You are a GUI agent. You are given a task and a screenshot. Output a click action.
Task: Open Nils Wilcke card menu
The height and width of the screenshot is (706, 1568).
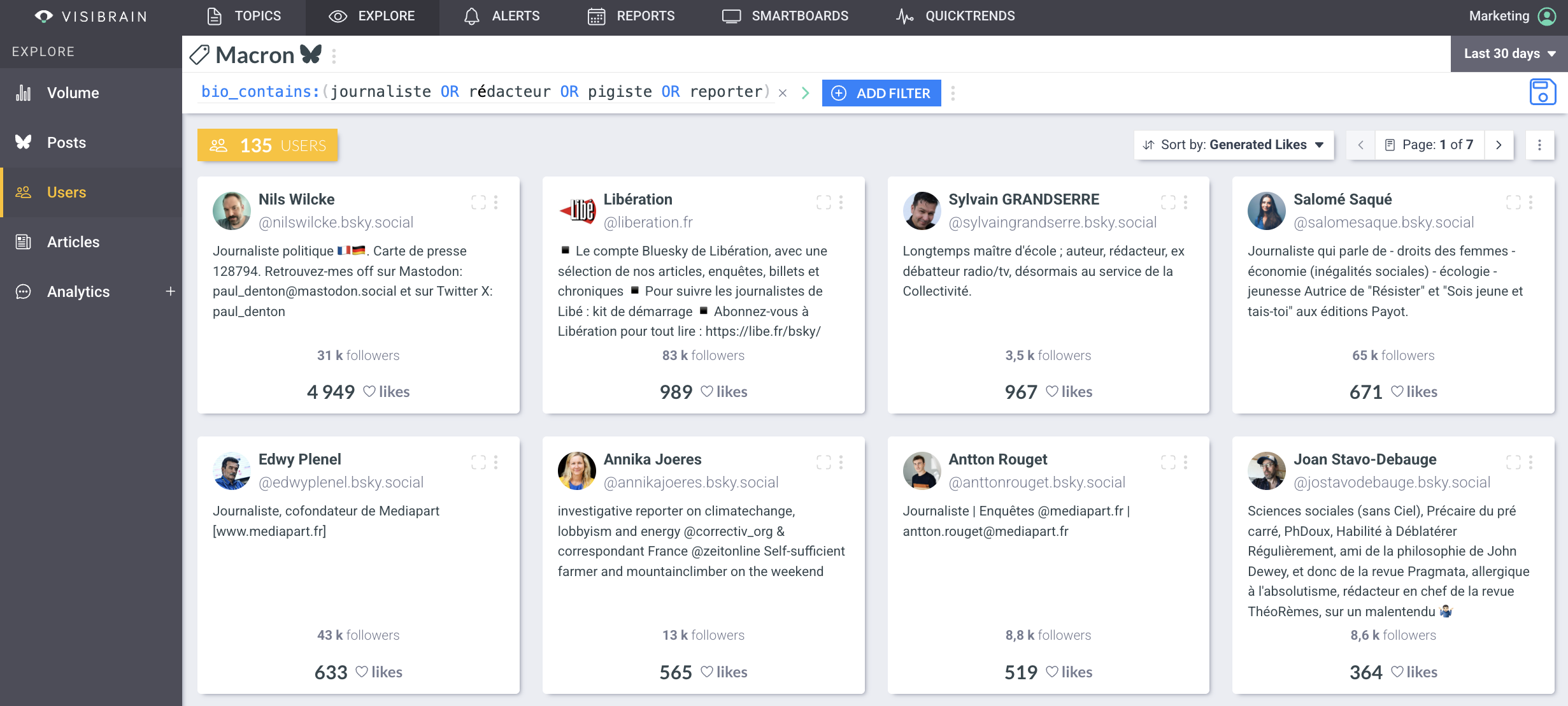click(x=495, y=202)
